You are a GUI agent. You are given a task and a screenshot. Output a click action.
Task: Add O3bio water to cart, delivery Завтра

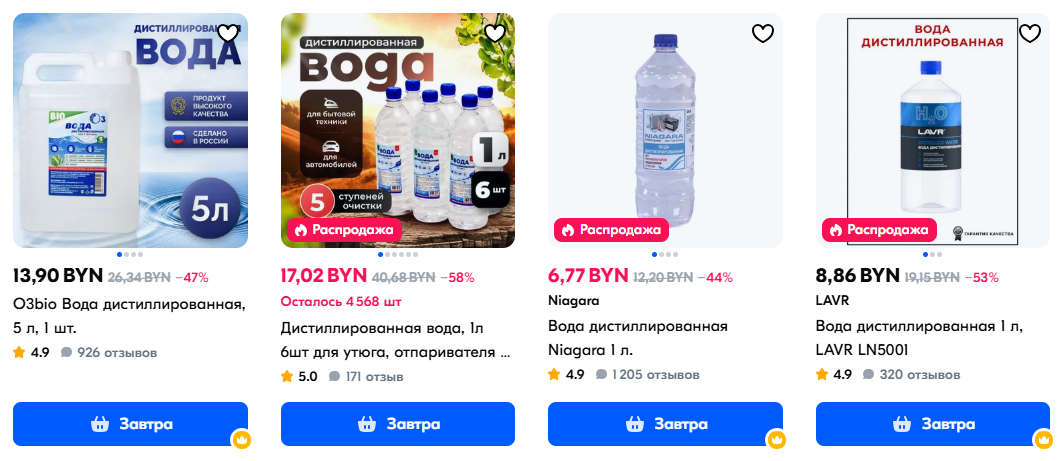(130, 424)
